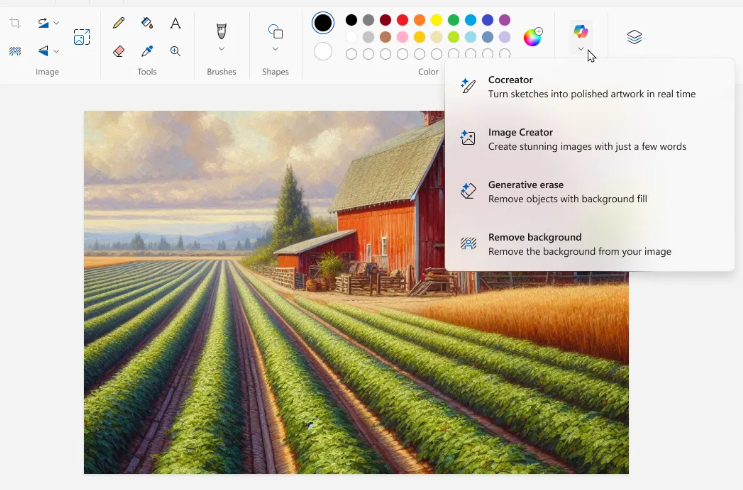Viewport: 743px width, 490px height.
Task: Choose Remove background from the menu
Action: 589,244
